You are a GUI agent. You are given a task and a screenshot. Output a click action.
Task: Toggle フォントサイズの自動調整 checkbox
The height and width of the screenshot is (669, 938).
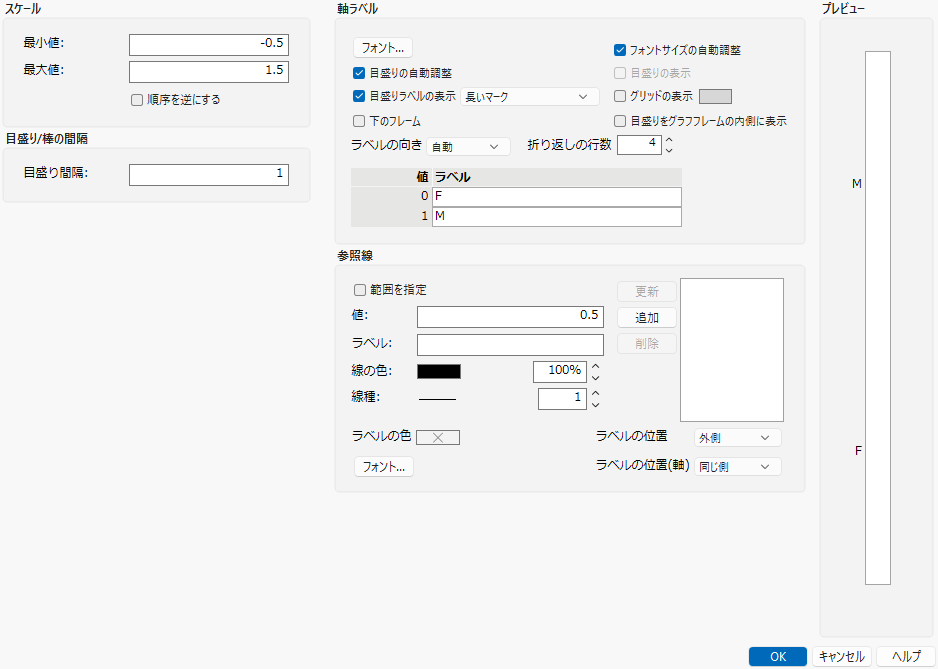click(x=620, y=50)
